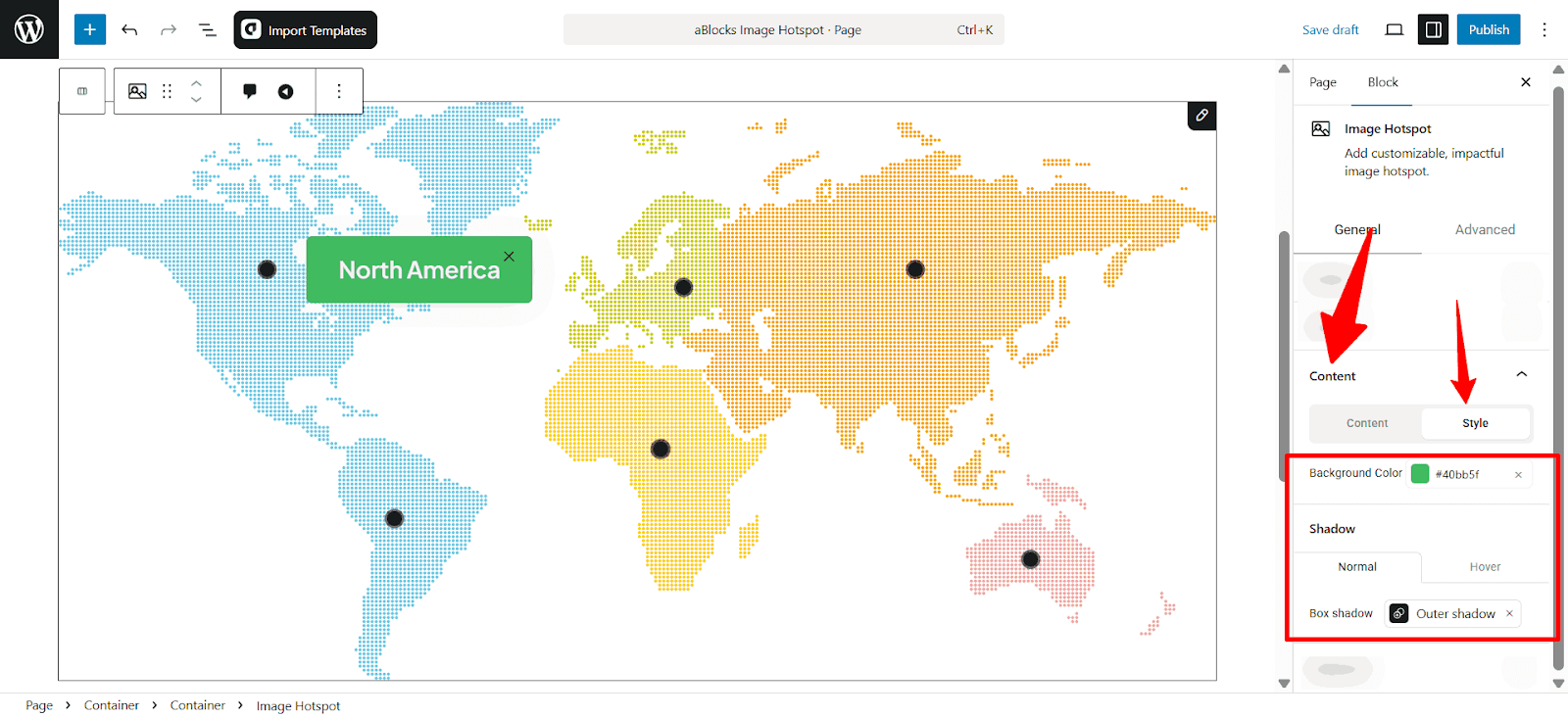Click the sidebar scrollbar down arrow
Screen dimensions: 1568x717
[1558, 684]
